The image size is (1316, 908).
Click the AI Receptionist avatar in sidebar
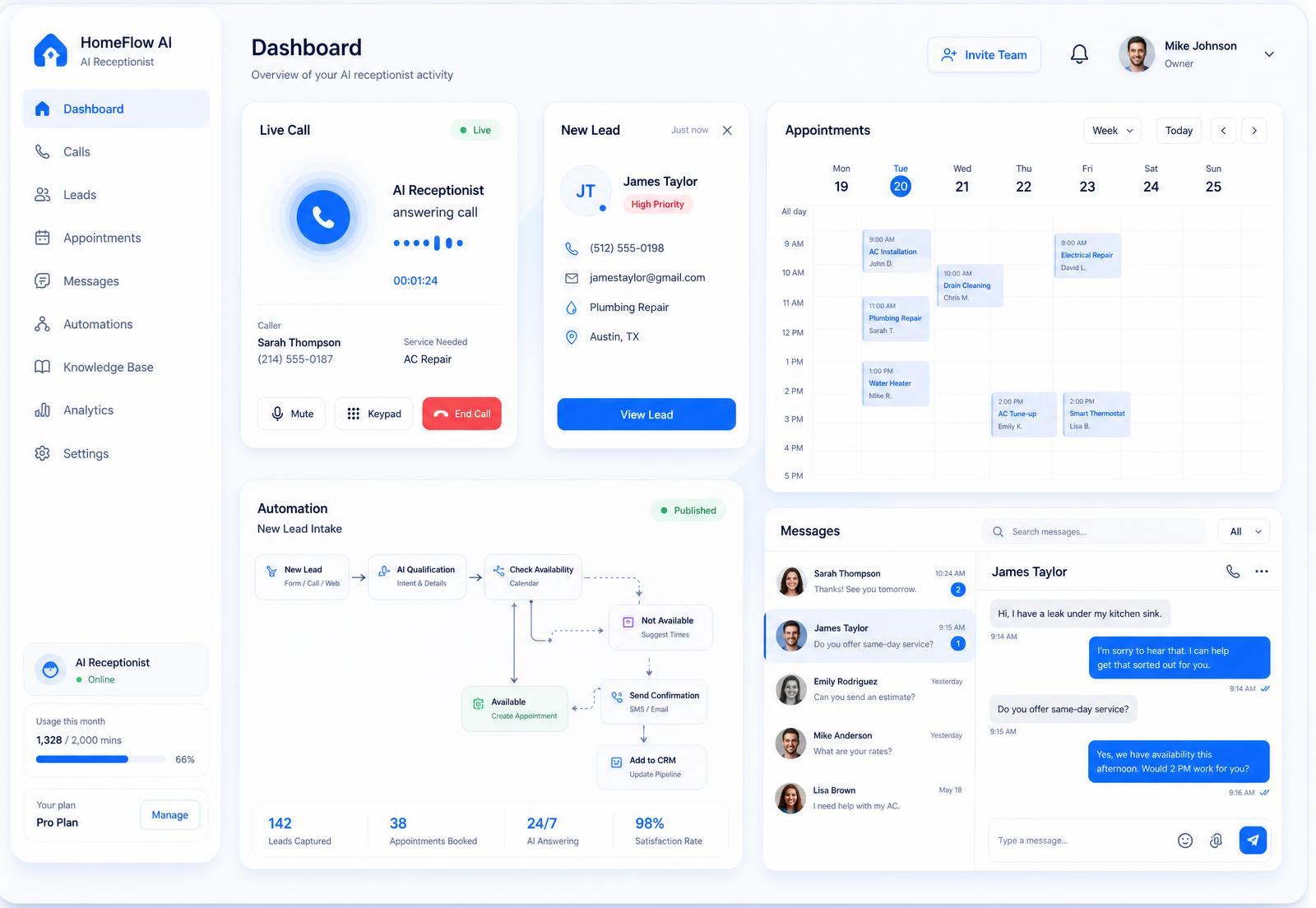[50, 670]
